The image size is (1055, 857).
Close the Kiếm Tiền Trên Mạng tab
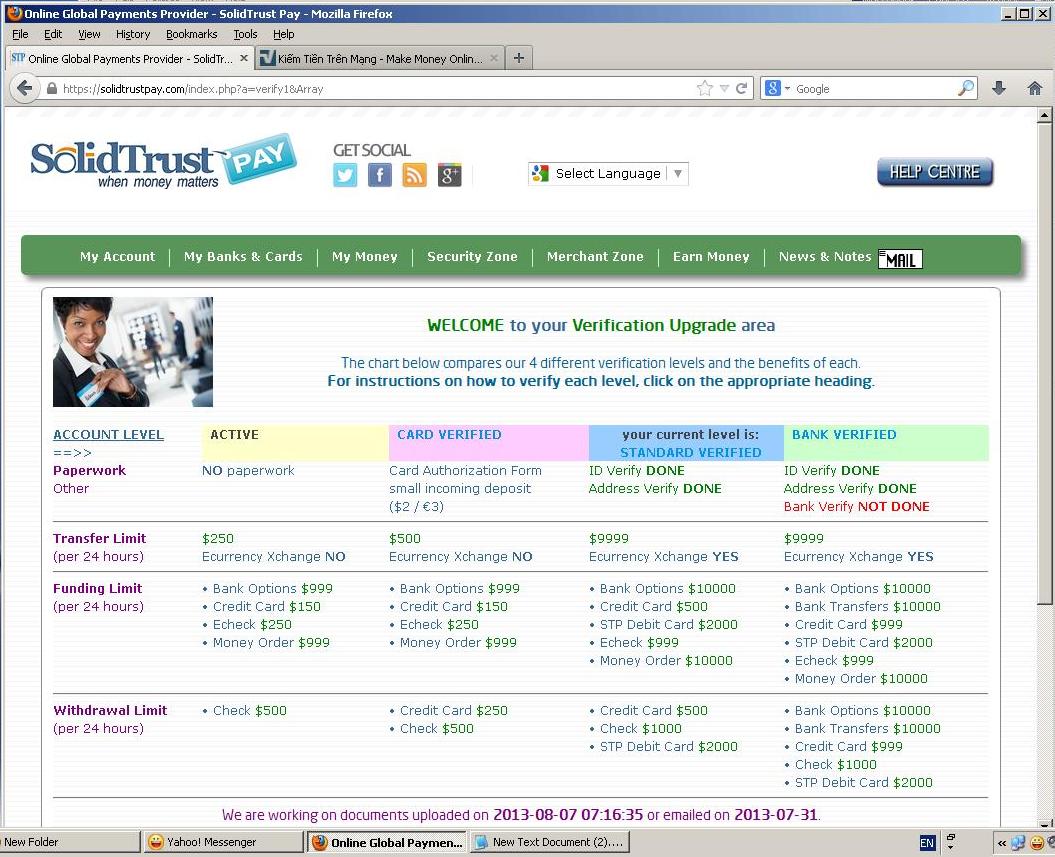point(494,59)
